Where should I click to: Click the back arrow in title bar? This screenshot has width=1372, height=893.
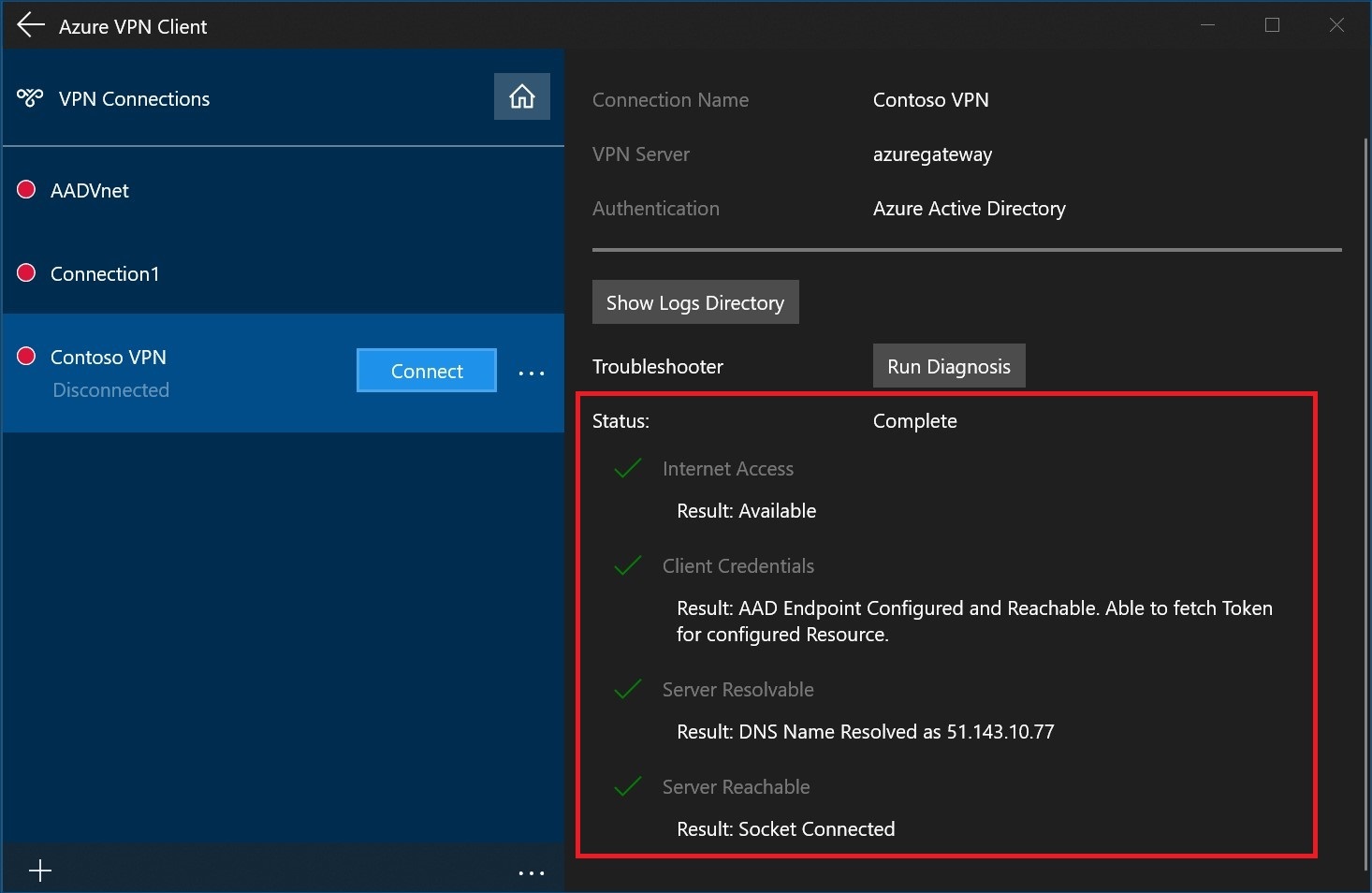pyautogui.click(x=31, y=25)
